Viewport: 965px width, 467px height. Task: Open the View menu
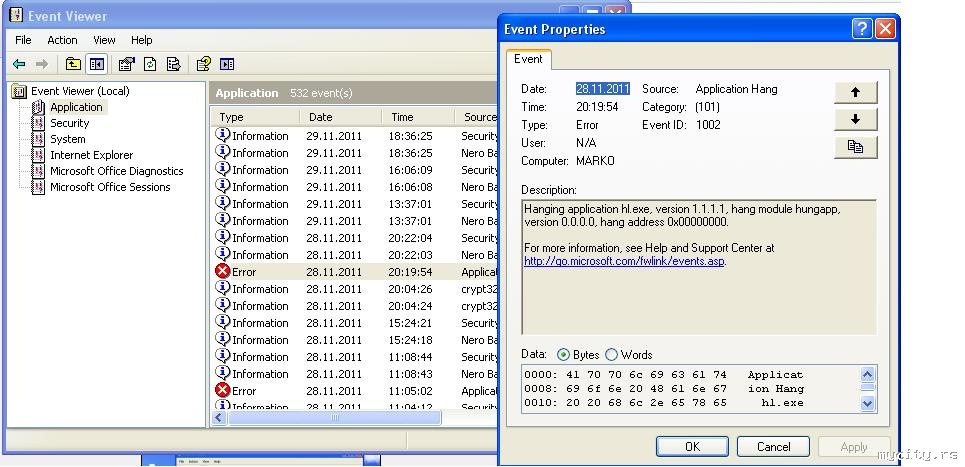[104, 40]
